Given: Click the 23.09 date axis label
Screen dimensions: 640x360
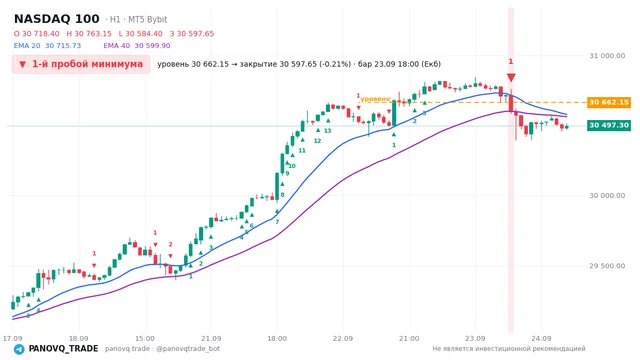Looking at the screenshot, I should [x=475, y=338].
